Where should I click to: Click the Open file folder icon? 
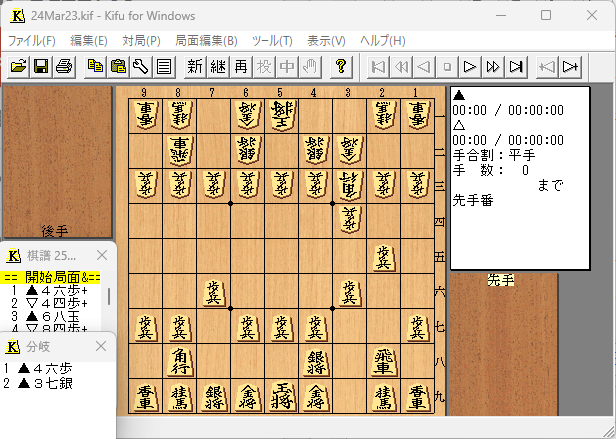(18, 66)
